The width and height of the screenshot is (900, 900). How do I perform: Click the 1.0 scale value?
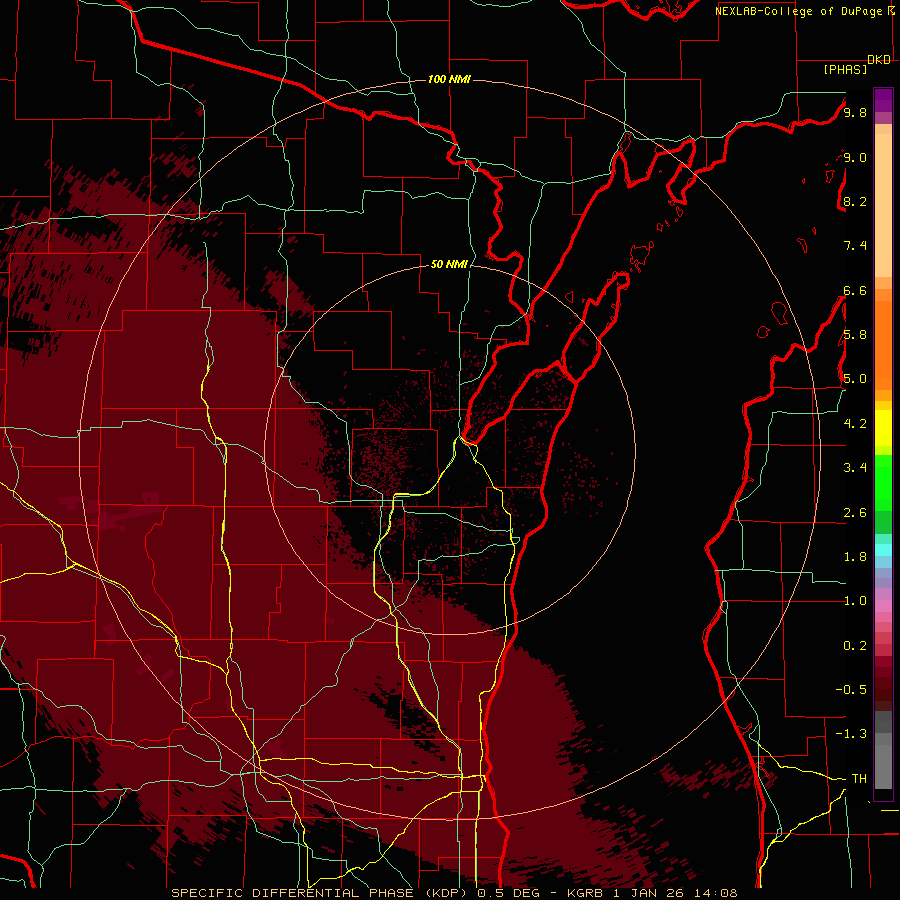point(855,601)
